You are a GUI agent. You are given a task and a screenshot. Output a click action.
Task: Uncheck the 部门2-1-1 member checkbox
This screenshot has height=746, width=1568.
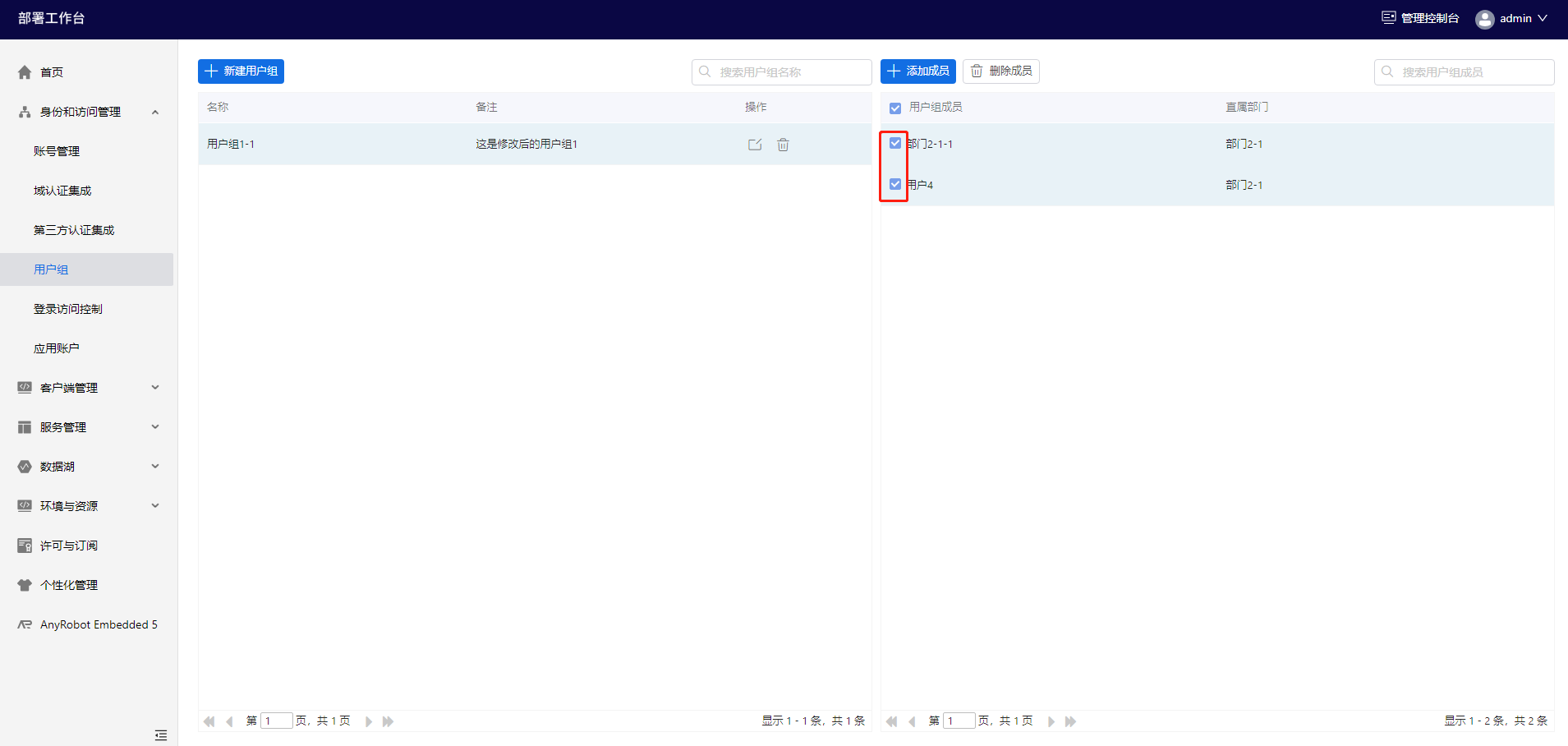click(x=895, y=143)
